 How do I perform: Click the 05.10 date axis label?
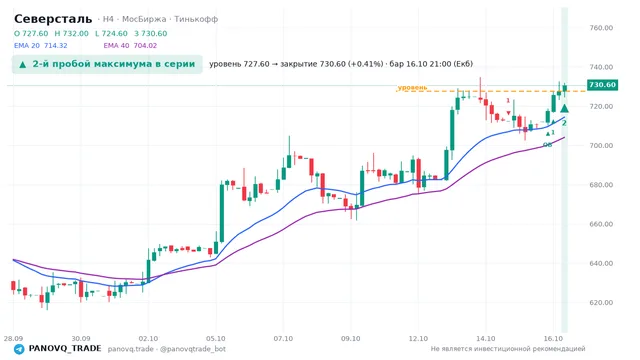point(216,339)
